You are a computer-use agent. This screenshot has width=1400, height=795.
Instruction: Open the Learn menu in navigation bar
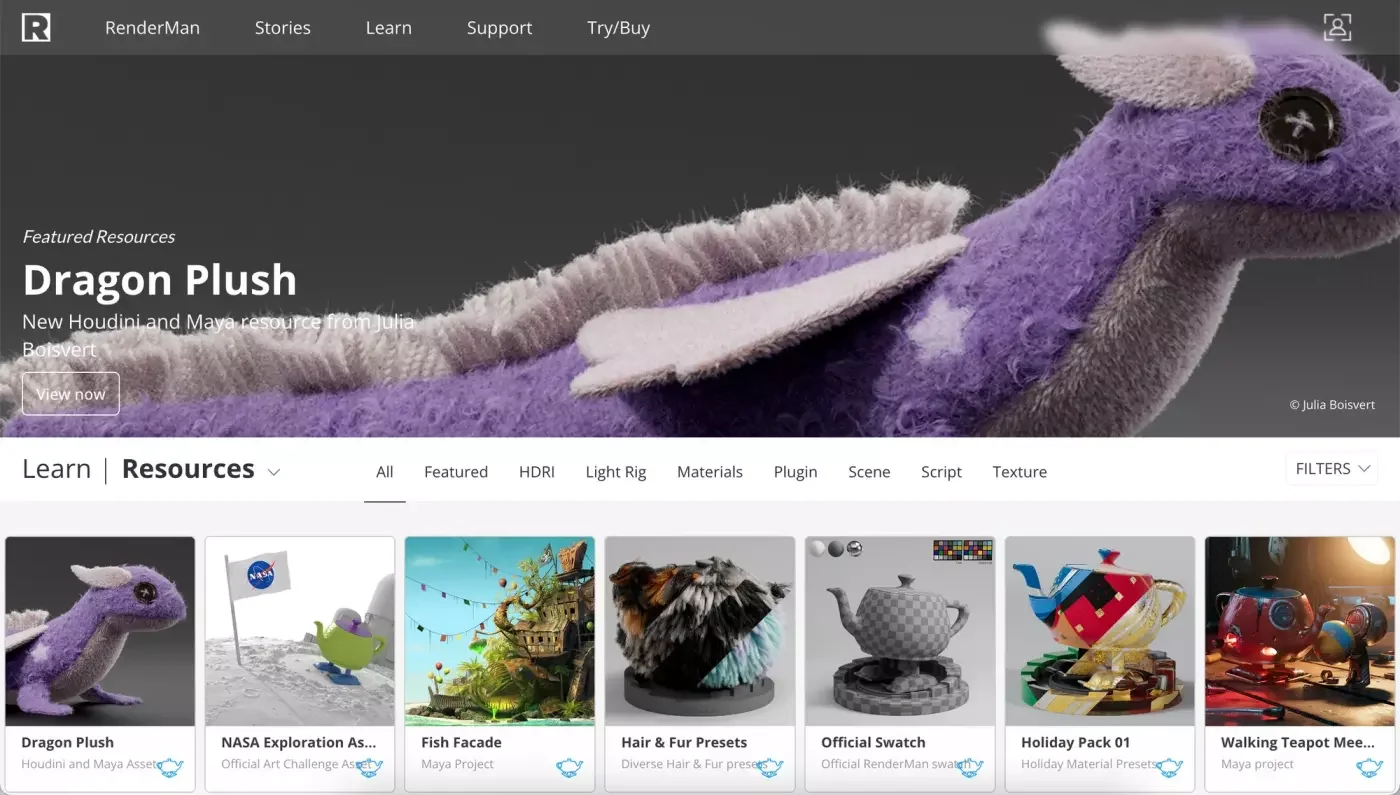[388, 28]
